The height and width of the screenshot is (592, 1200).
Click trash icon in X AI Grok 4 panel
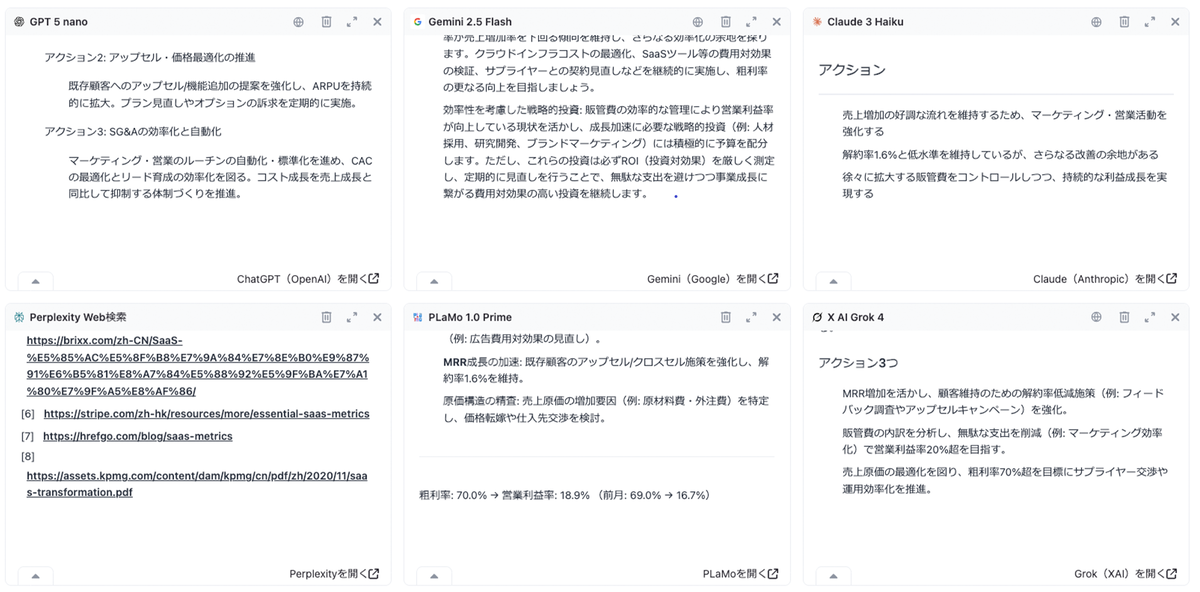1124,317
